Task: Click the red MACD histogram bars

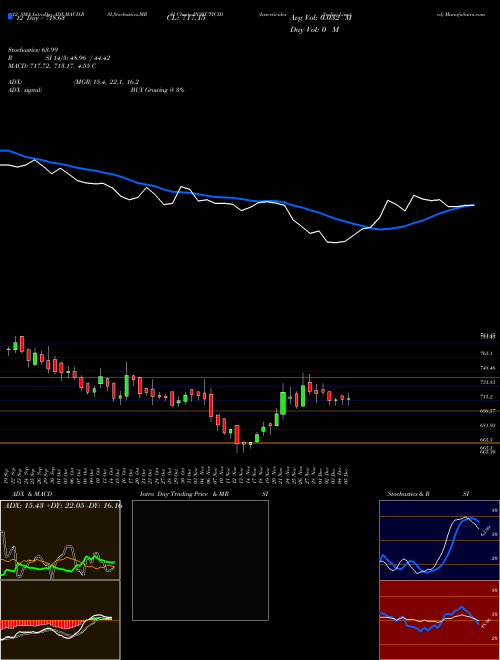Action: pyautogui.click(x=42, y=625)
